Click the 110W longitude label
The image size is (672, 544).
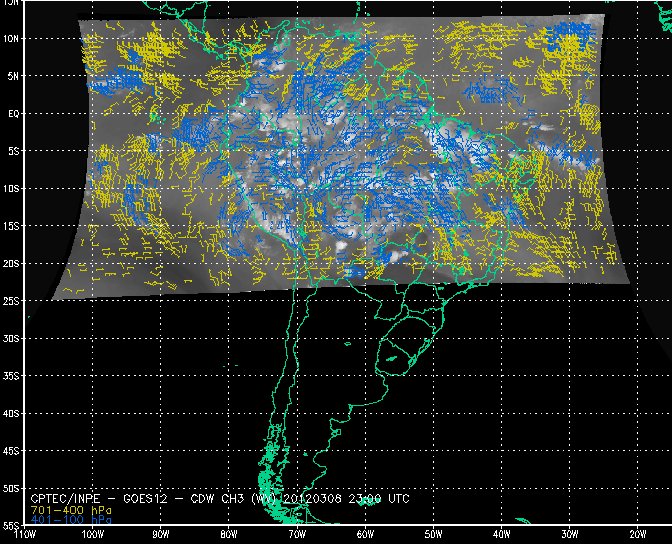click(x=25, y=535)
